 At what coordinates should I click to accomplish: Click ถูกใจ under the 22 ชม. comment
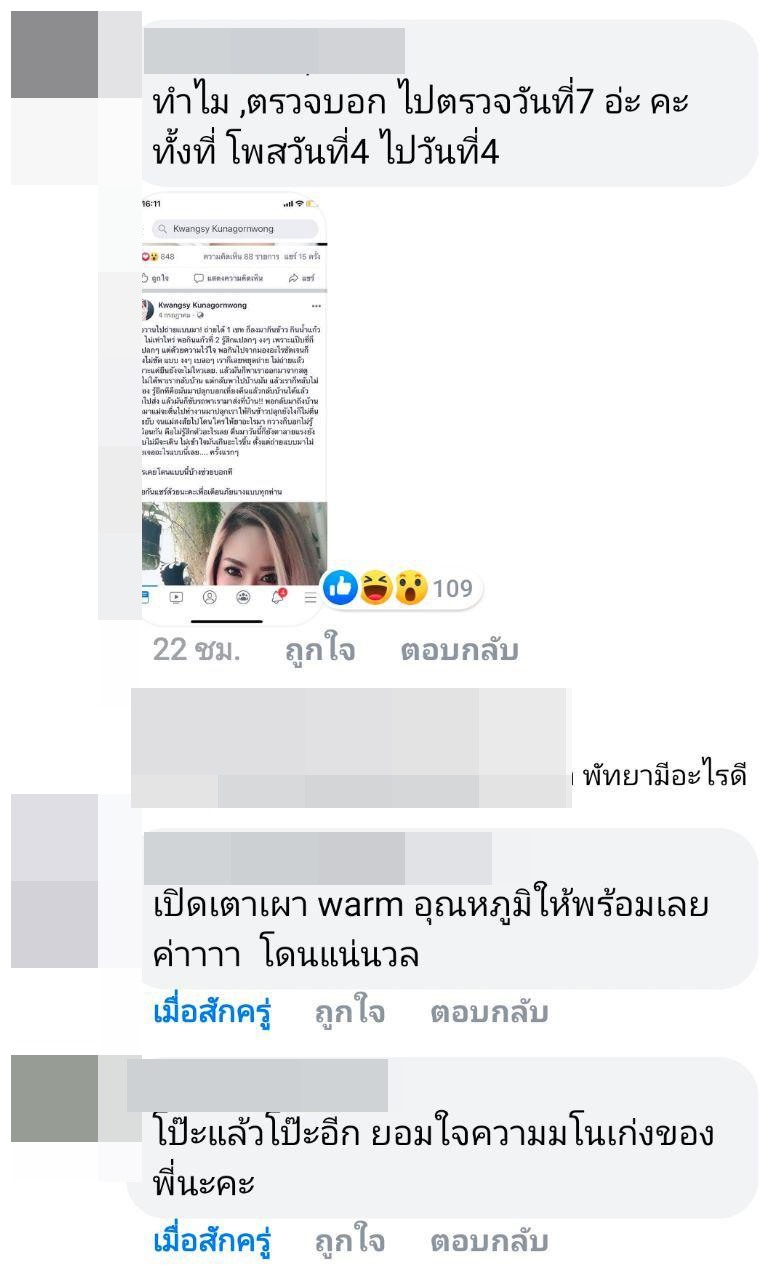tap(320, 651)
